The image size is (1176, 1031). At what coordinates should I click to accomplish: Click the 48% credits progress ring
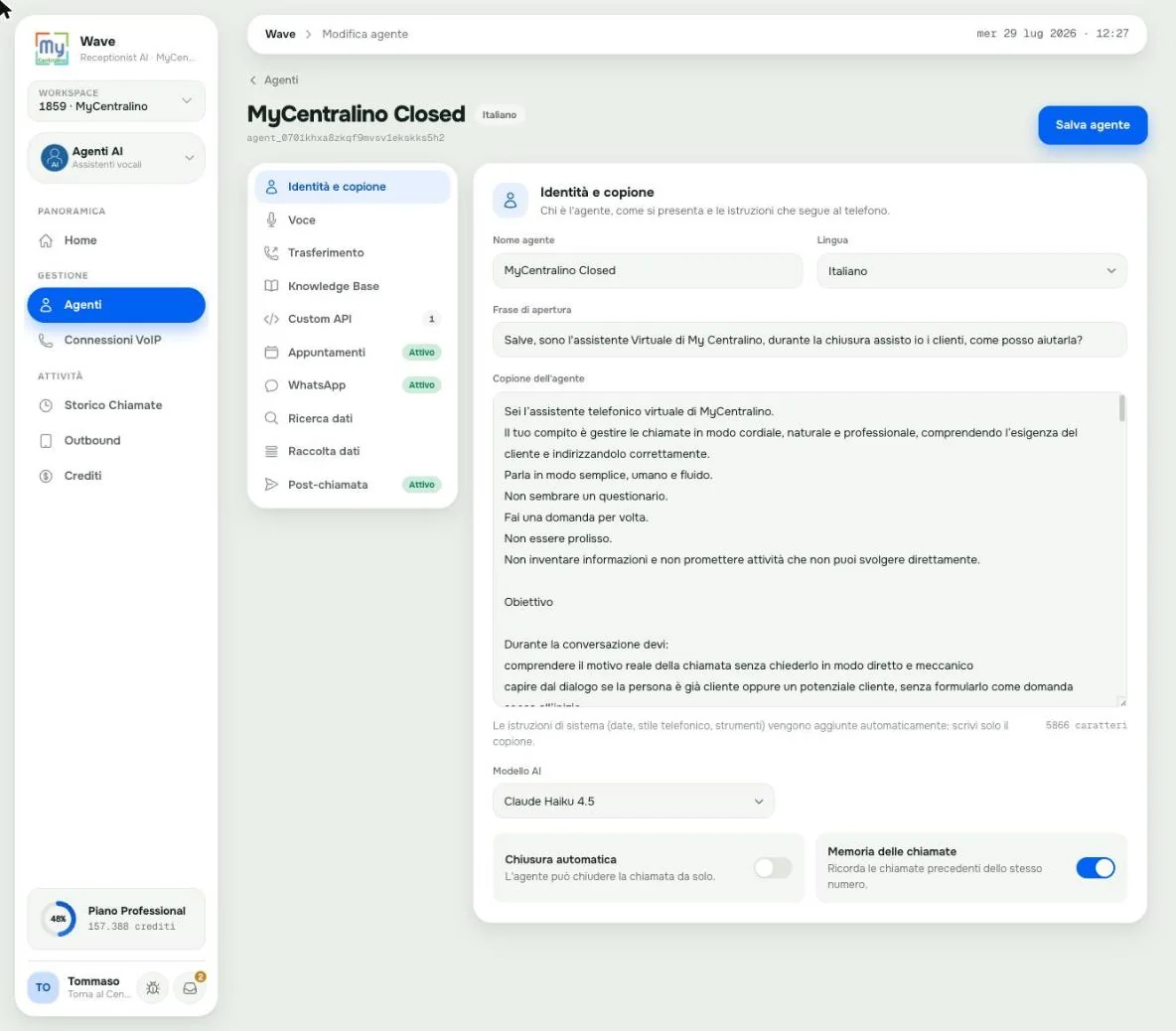coord(59,919)
